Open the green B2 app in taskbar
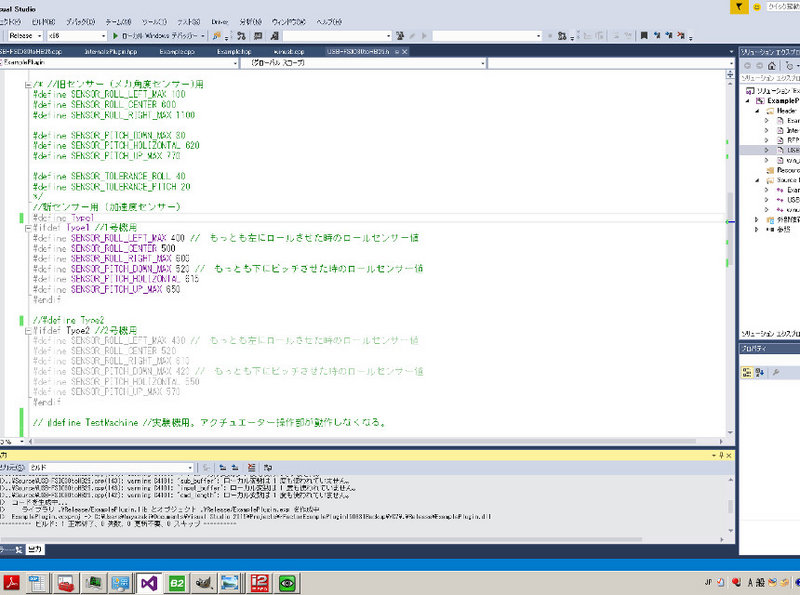 177,583
